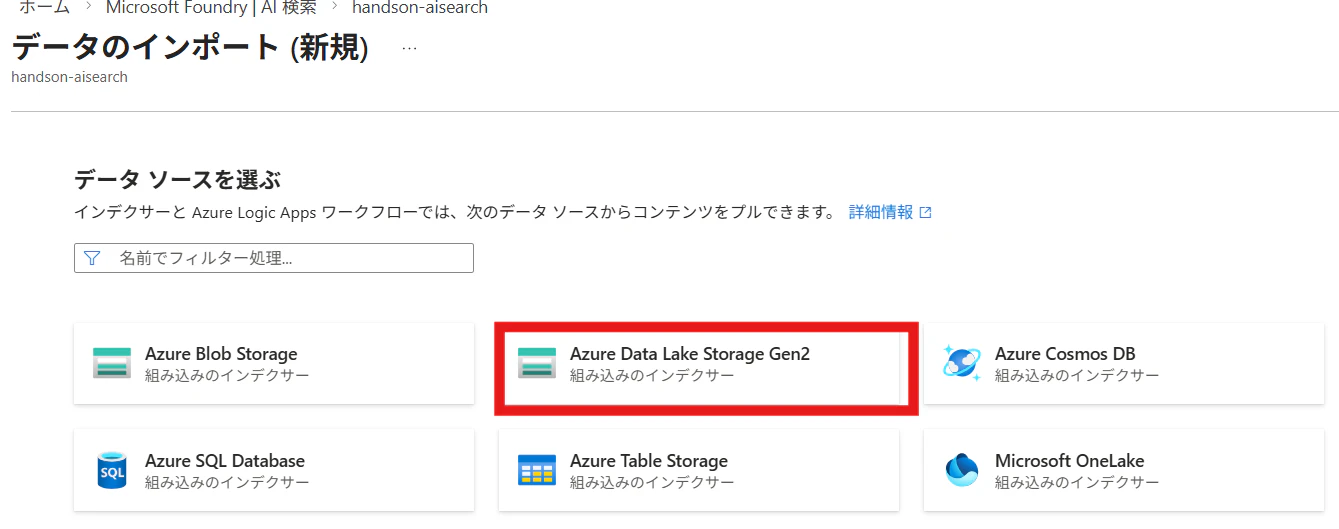
Task: Pick the Microsoft OneLake icon
Action: [x=962, y=470]
